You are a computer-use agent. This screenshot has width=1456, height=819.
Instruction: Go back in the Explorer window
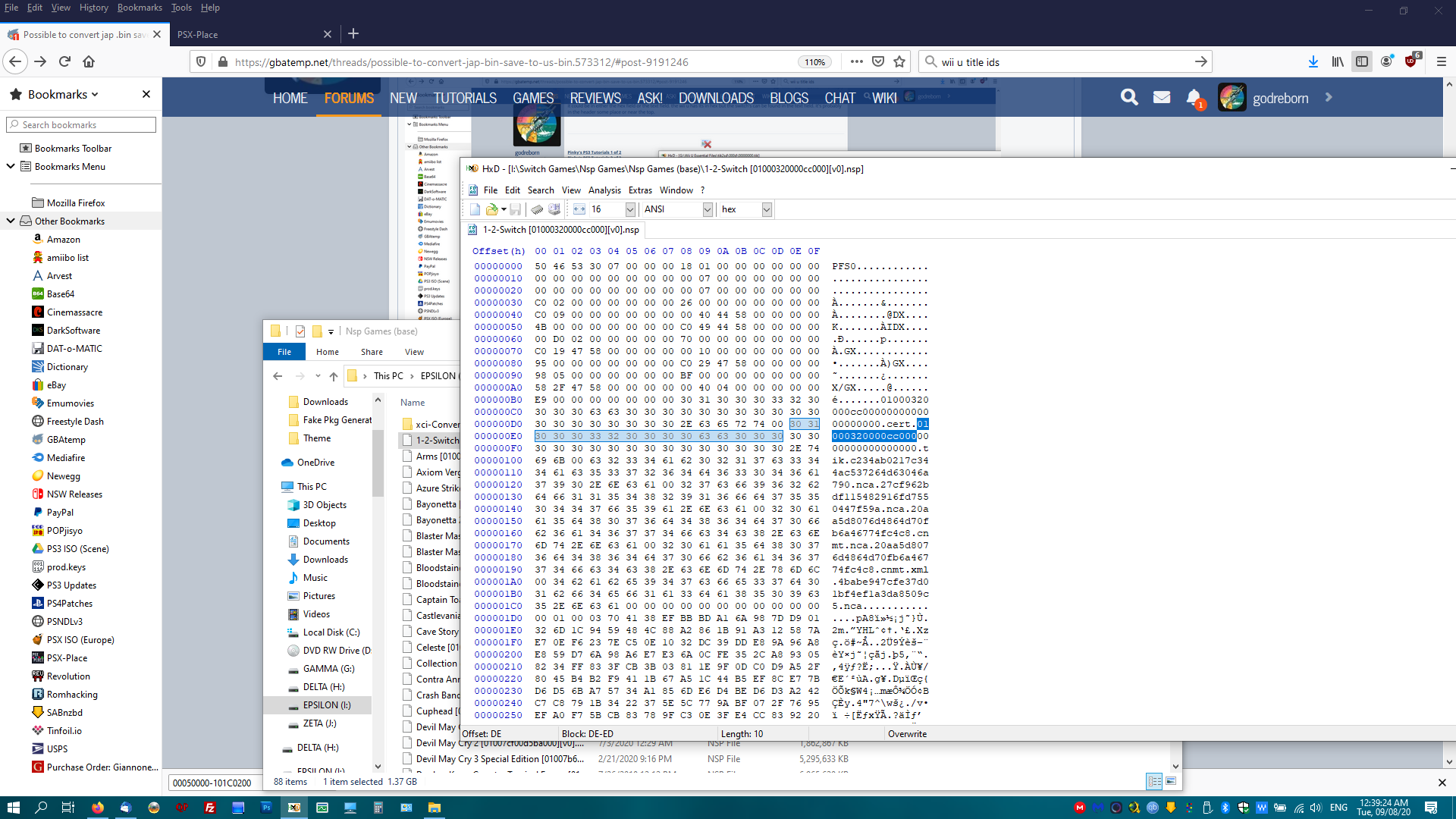(x=278, y=376)
